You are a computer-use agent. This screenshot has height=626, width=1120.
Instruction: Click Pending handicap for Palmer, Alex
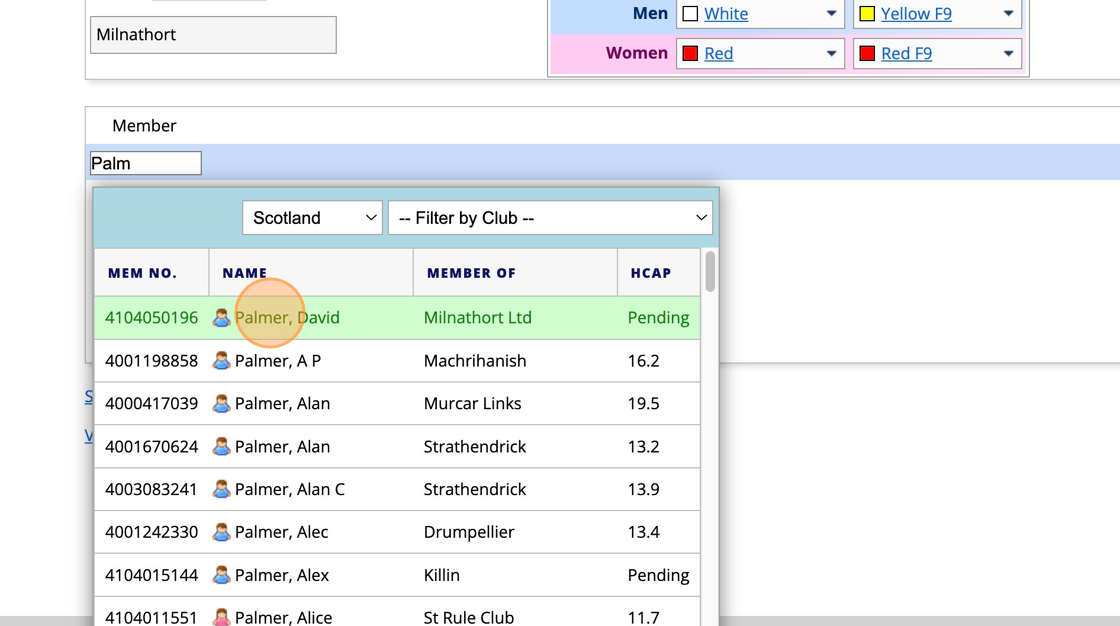(x=659, y=575)
